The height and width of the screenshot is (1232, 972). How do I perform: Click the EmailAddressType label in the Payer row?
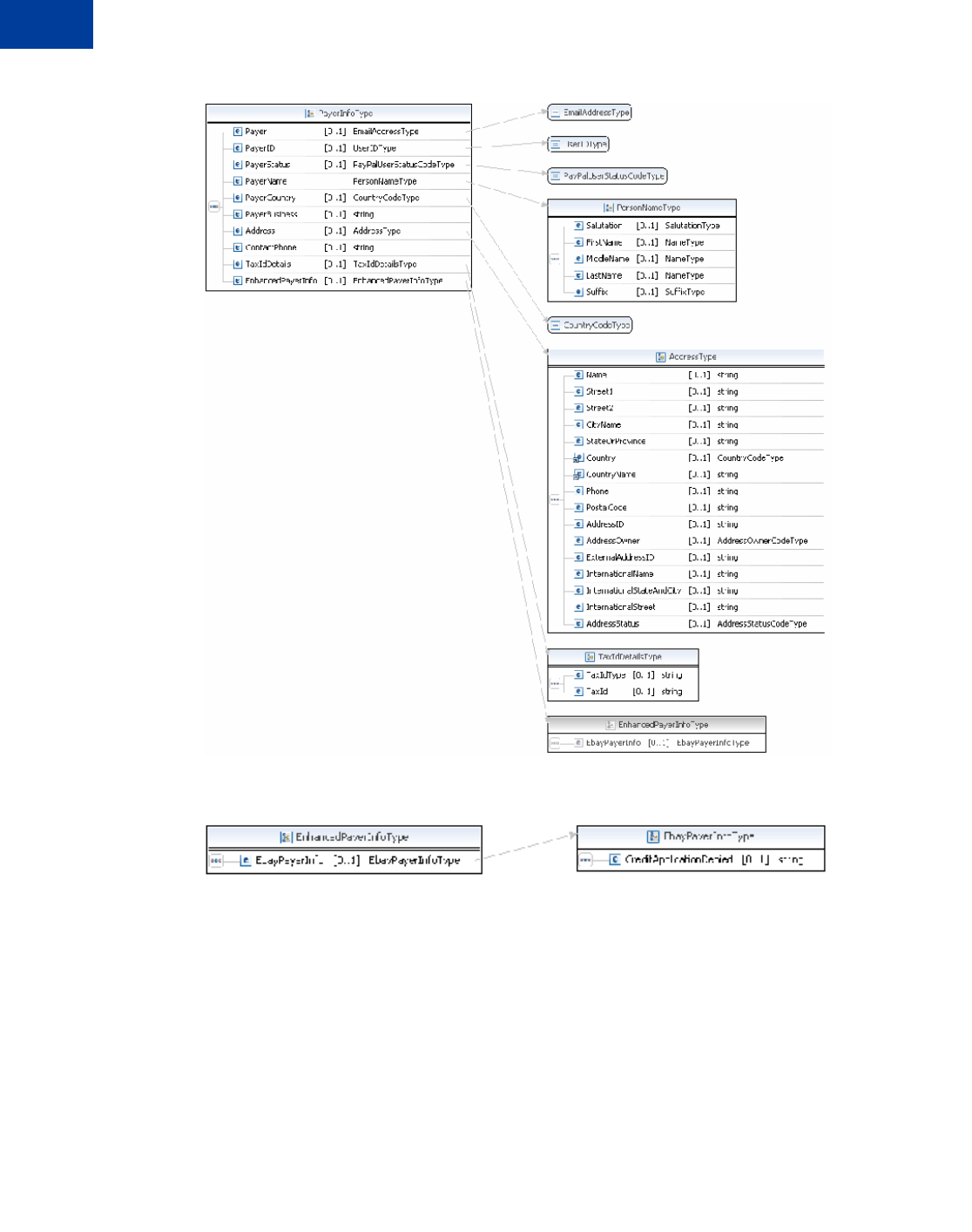point(386,132)
